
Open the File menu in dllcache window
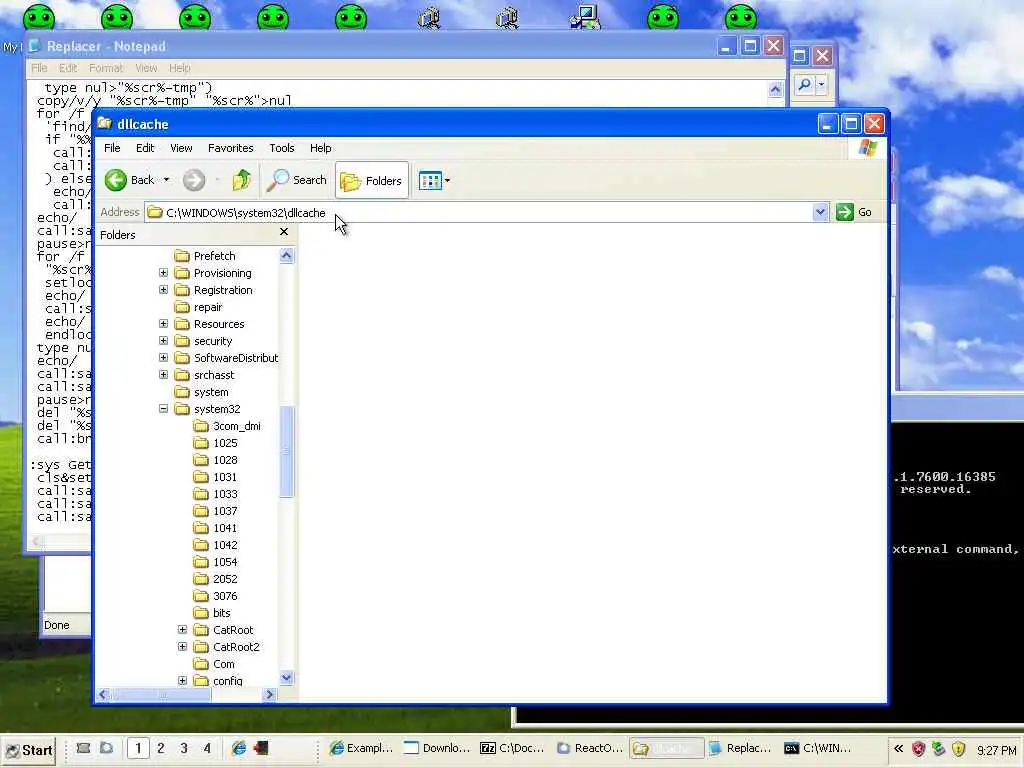(x=112, y=148)
